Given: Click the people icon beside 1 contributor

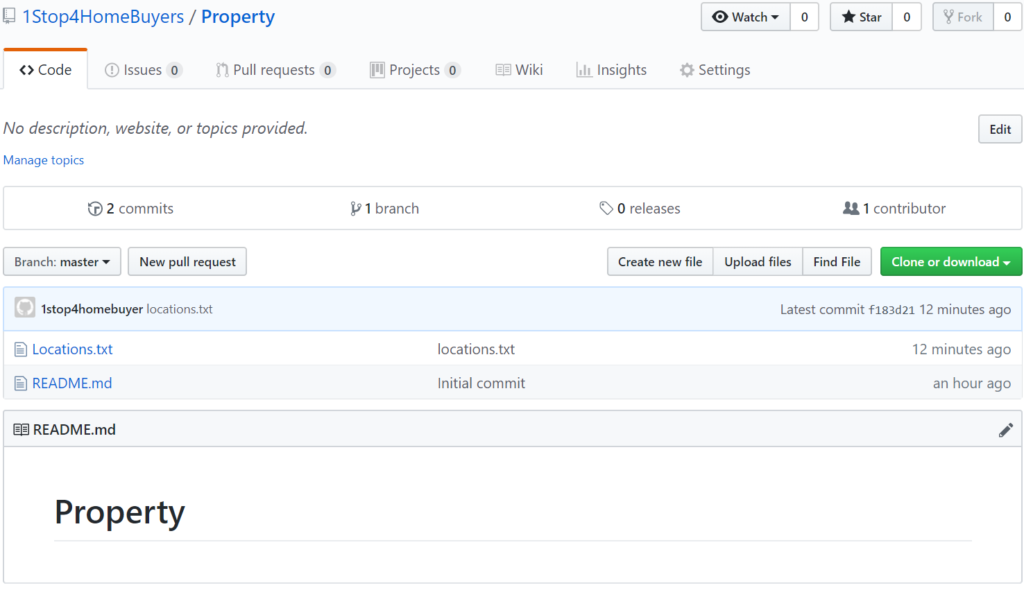Looking at the screenshot, I should [x=851, y=208].
